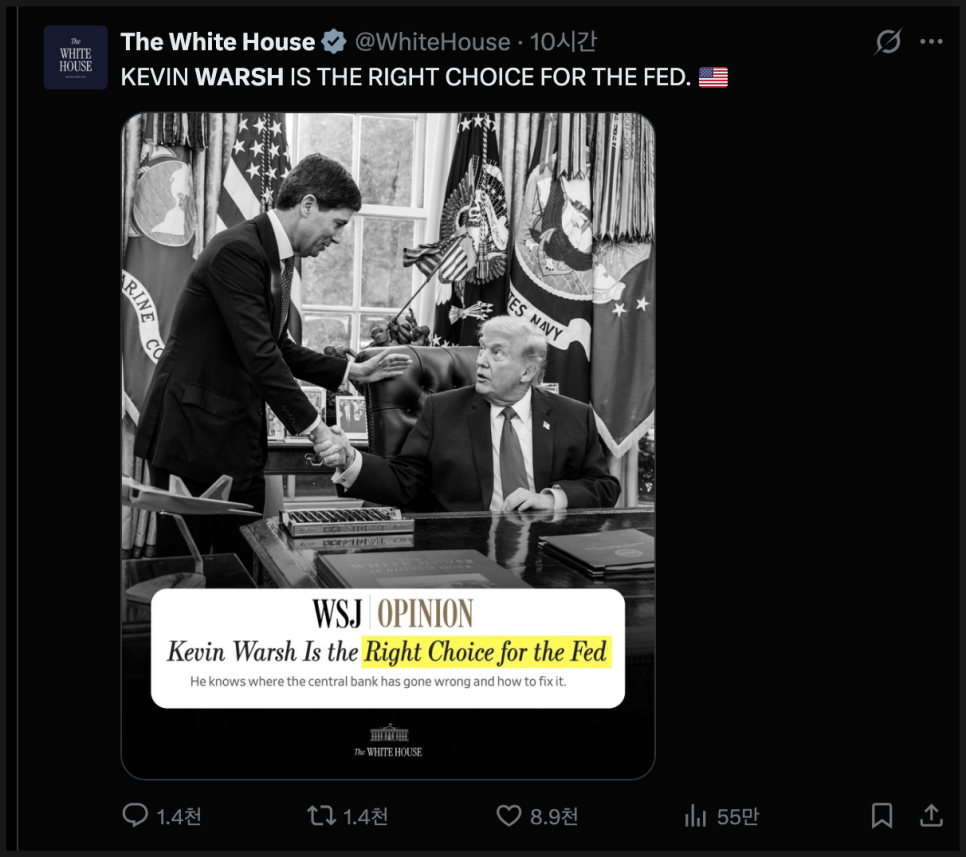Open "The White House" display name link
The image size is (966, 857).
point(218,42)
